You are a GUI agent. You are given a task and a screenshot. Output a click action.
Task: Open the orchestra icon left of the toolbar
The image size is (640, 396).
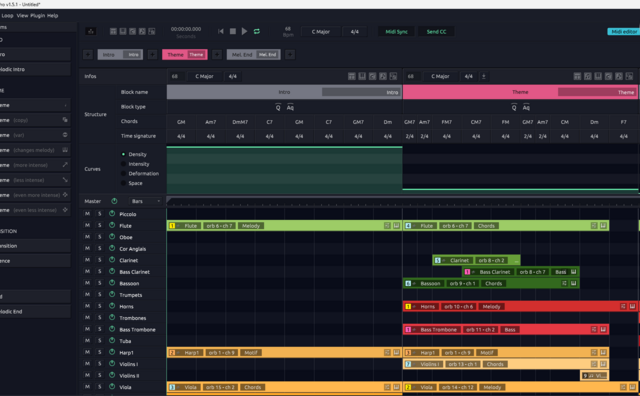pos(91,31)
